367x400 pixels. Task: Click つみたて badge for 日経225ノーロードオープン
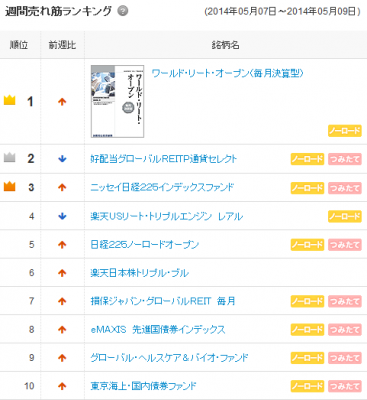345,245
